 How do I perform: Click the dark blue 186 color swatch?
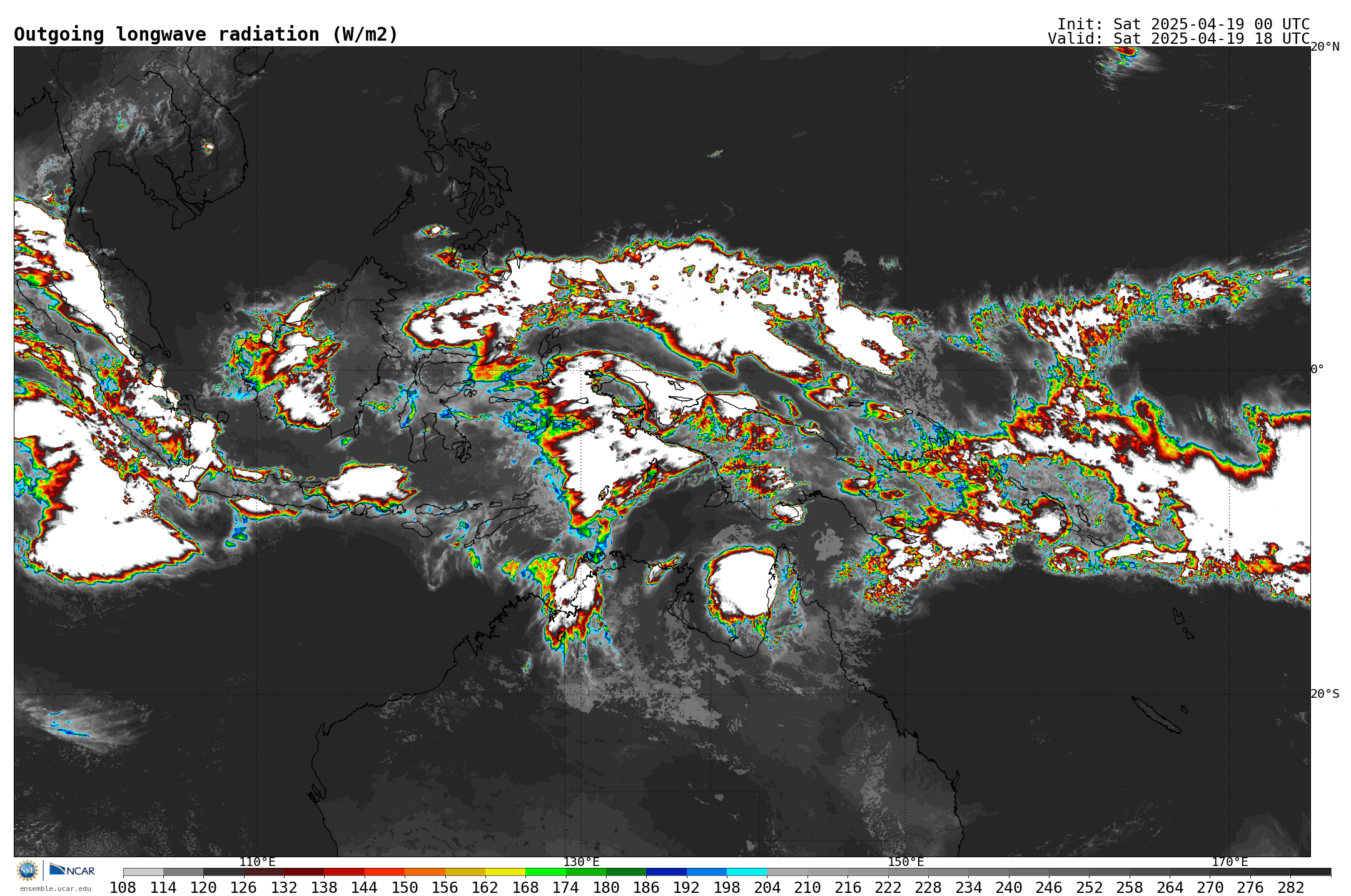pyautogui.click(x=666, y=872)
